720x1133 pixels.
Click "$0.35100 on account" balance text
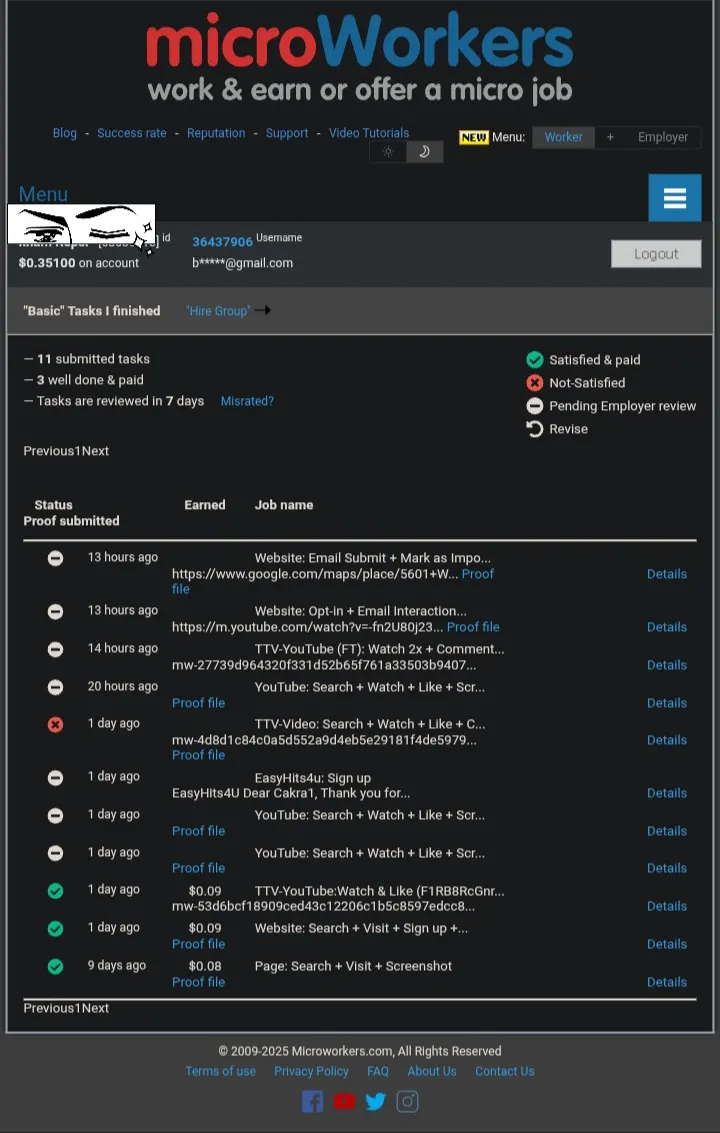[x=79, y=263]
